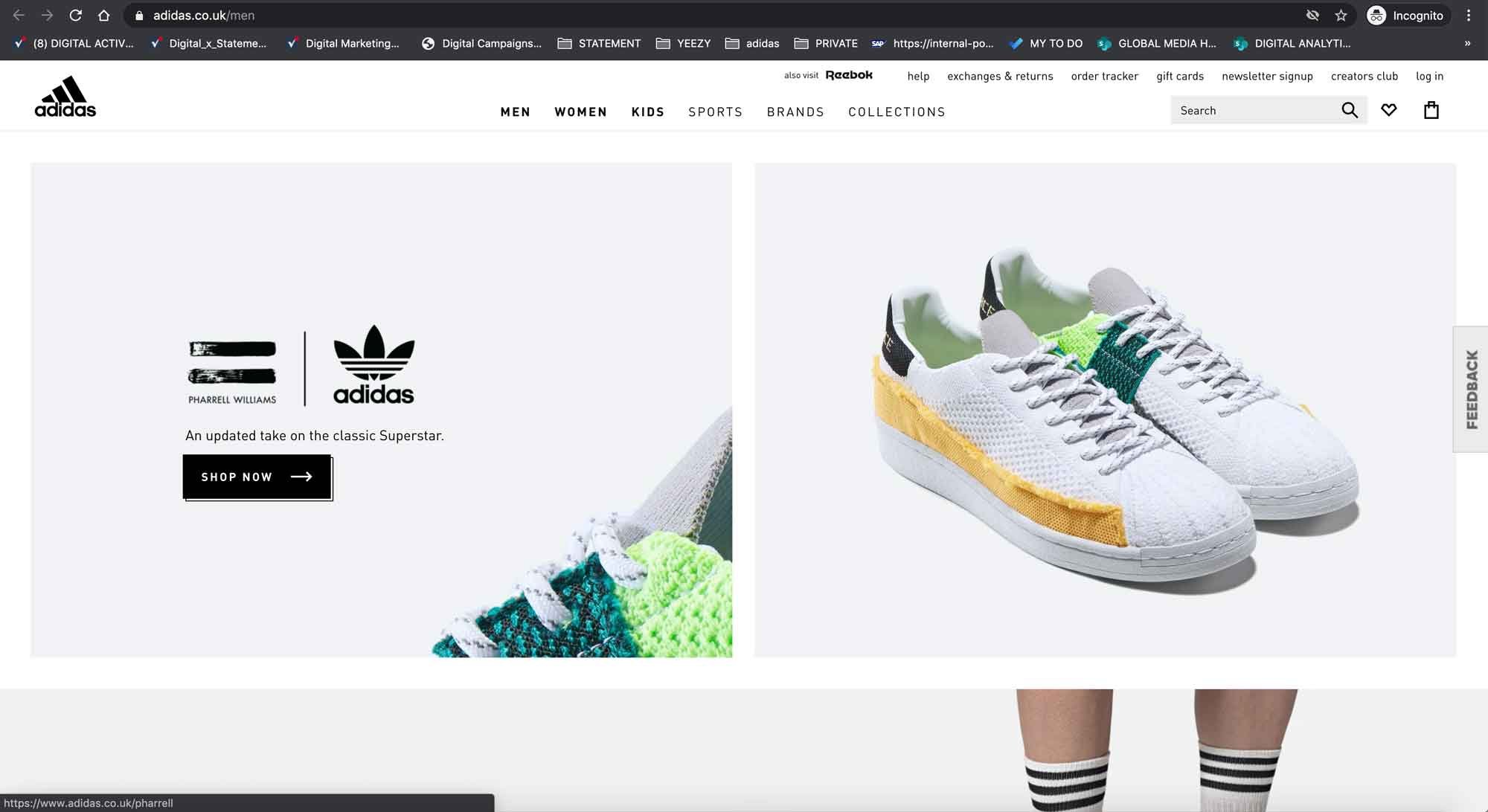Click the crossed-eye tracking protection icon
The width and height of the screenshot is (1488, 812).
click(x=1312, y=16)
